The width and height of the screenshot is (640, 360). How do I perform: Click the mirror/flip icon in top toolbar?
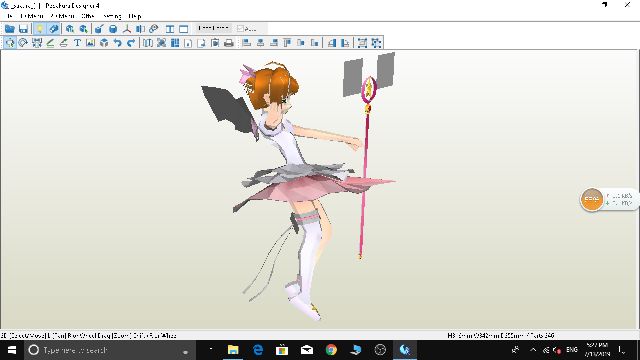click(140, 29)
